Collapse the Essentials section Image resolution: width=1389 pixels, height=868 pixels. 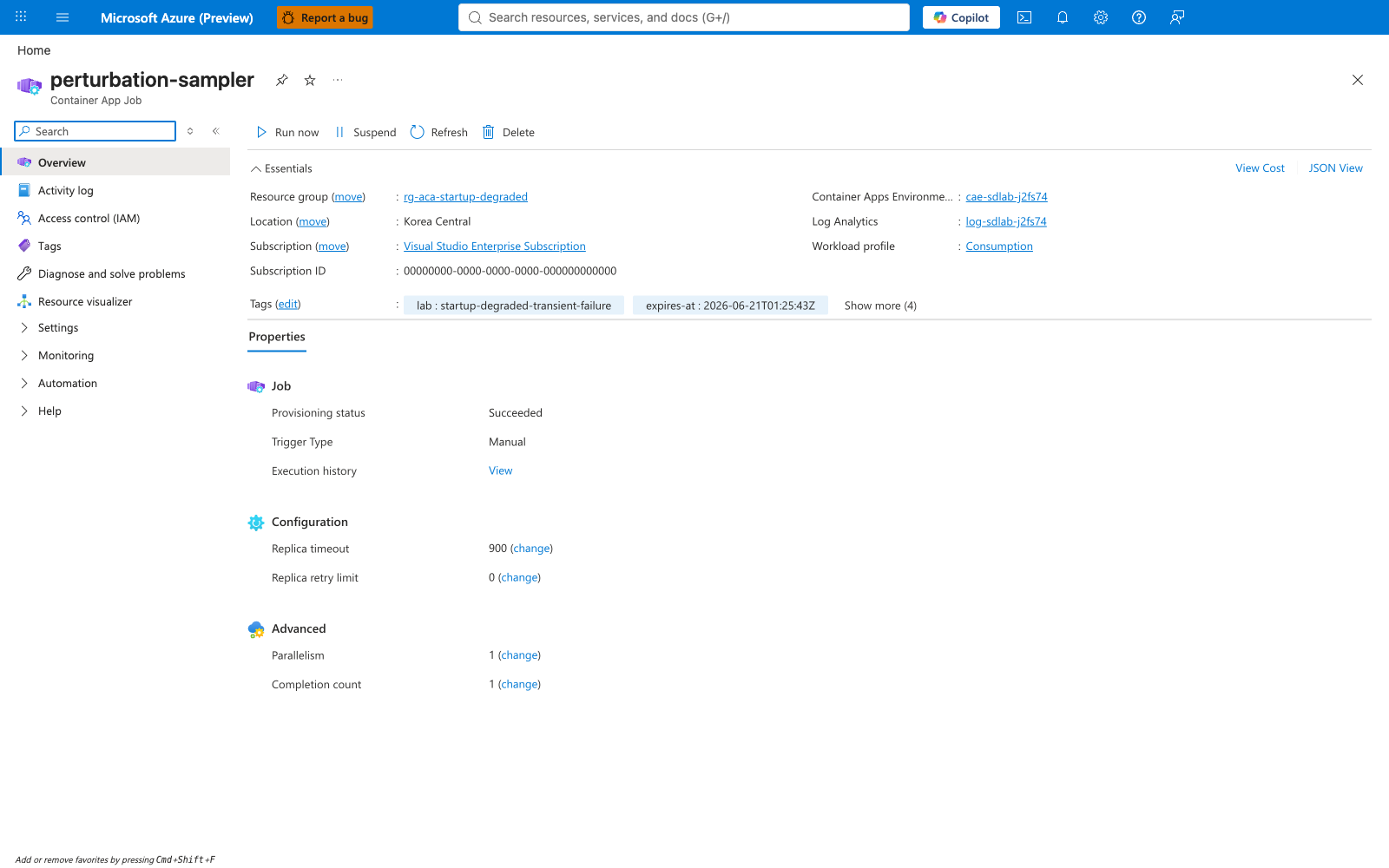tap(281, 168)
